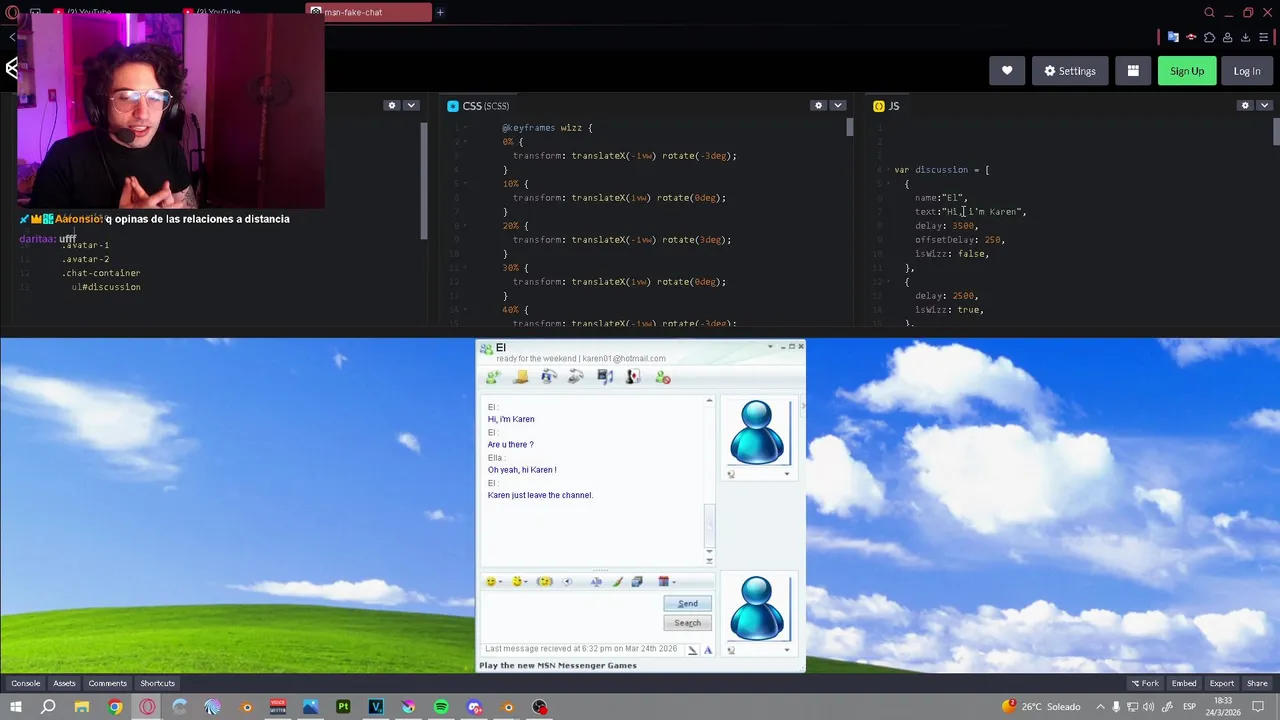Click the video call webcam icon

(548, 377)
